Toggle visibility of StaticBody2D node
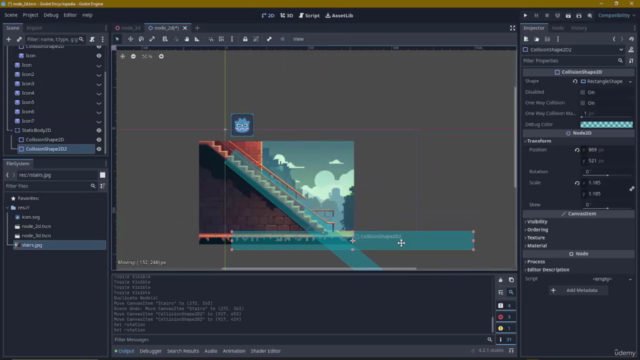The image size is (640, 360). (x=99, y=130)
